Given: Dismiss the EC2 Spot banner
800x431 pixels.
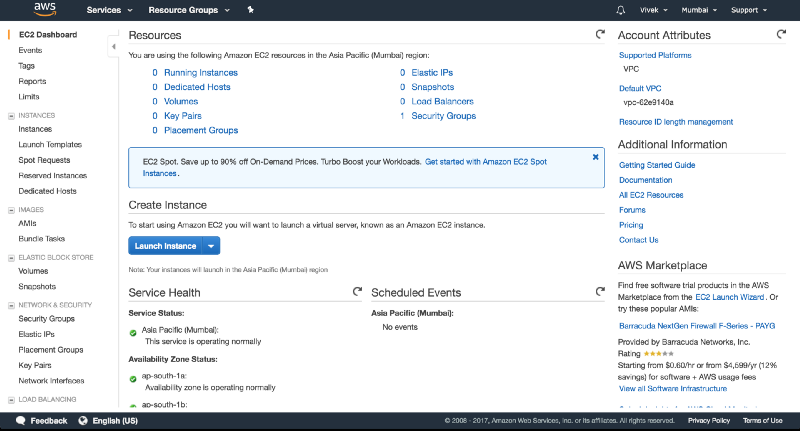Looking at the screenshot, I should (595, 157).
